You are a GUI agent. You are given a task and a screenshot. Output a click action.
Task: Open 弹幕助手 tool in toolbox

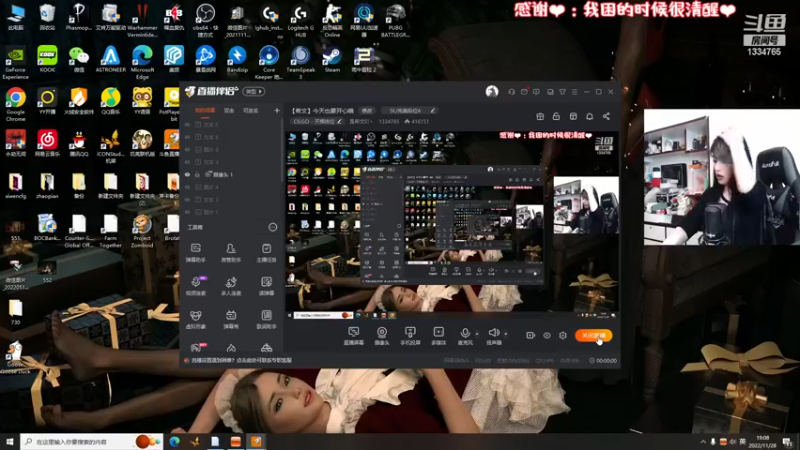click(195, 253)
